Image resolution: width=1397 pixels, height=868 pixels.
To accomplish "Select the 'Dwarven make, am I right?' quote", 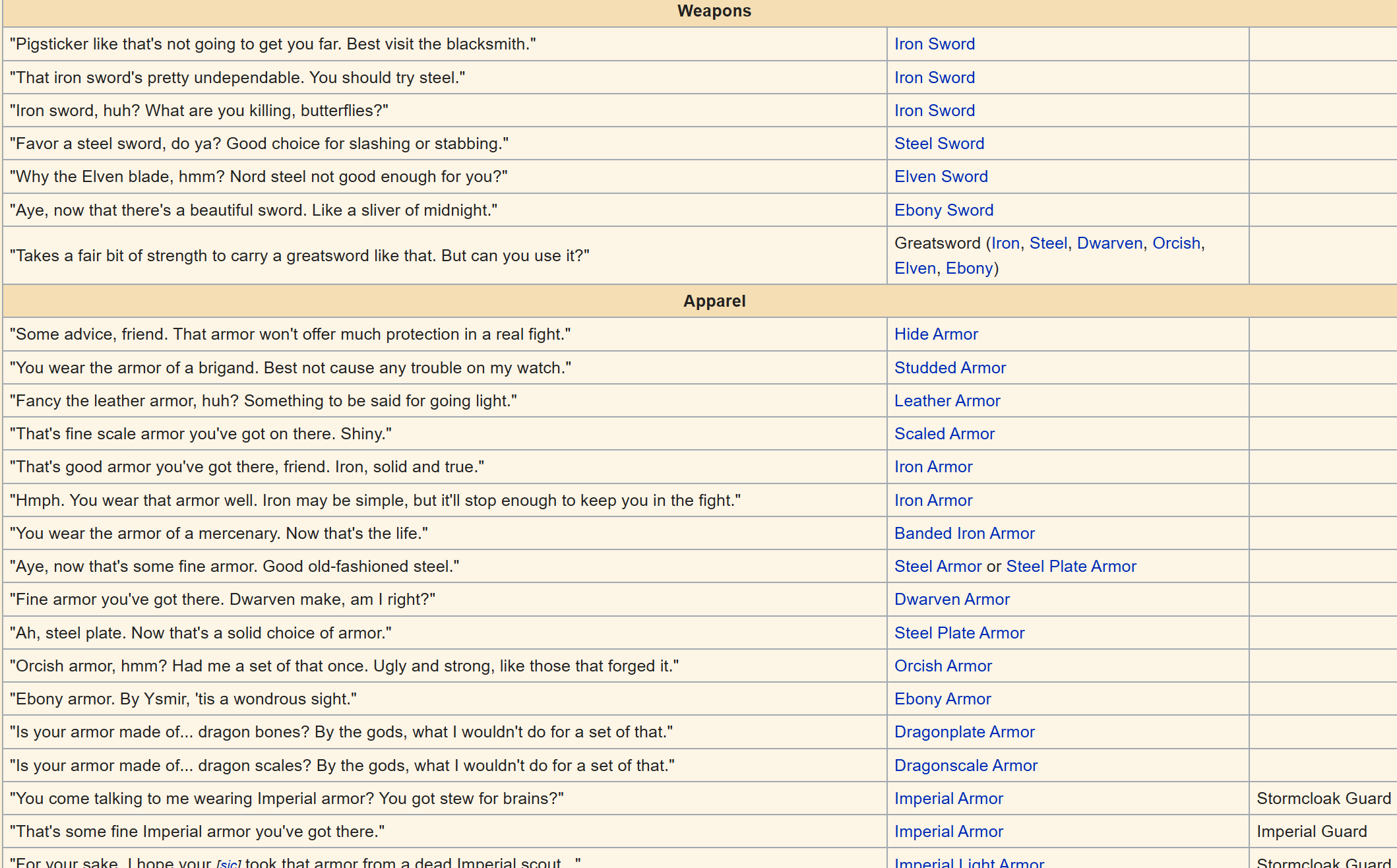I will pos(222,600).
